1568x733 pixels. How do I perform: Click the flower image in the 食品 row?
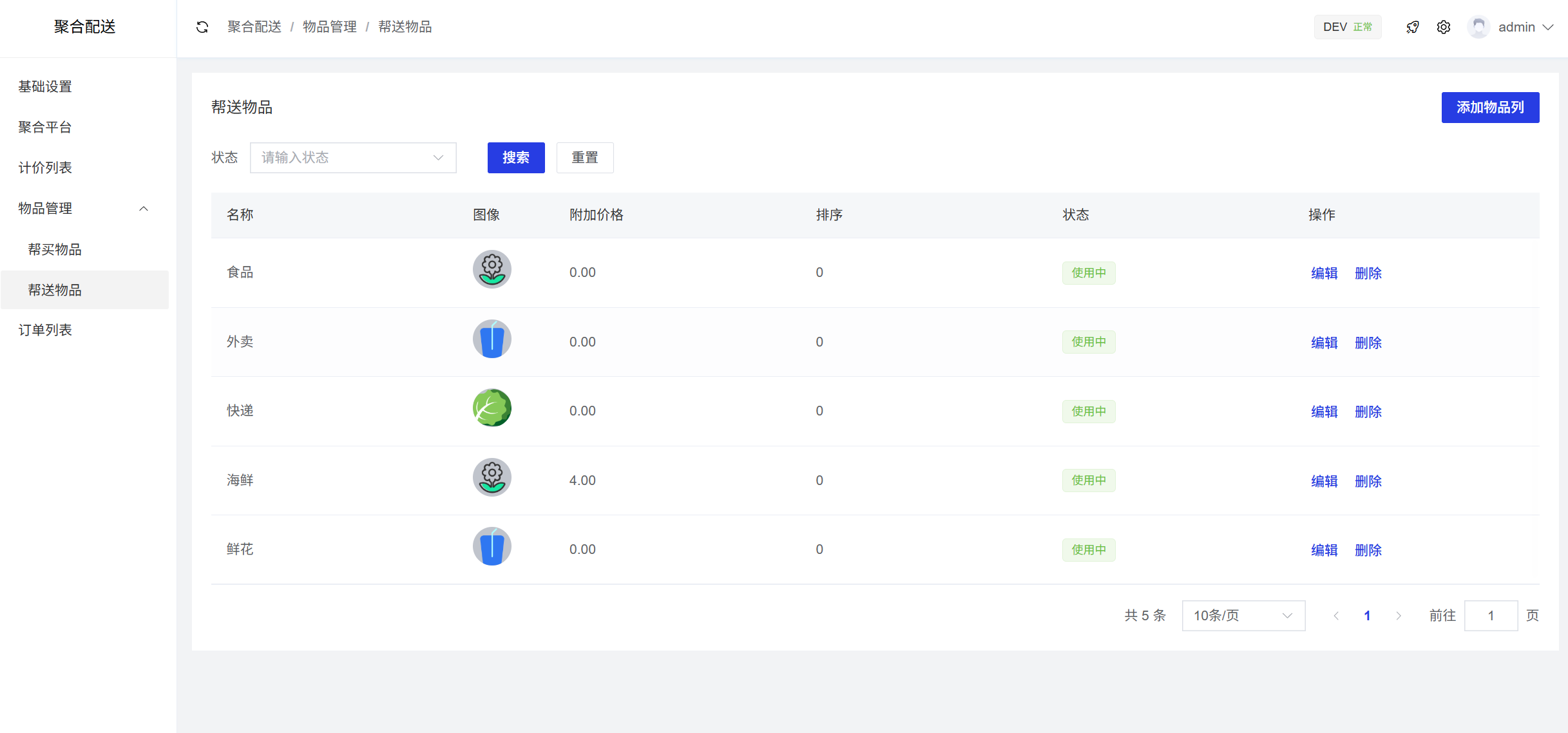492,269
